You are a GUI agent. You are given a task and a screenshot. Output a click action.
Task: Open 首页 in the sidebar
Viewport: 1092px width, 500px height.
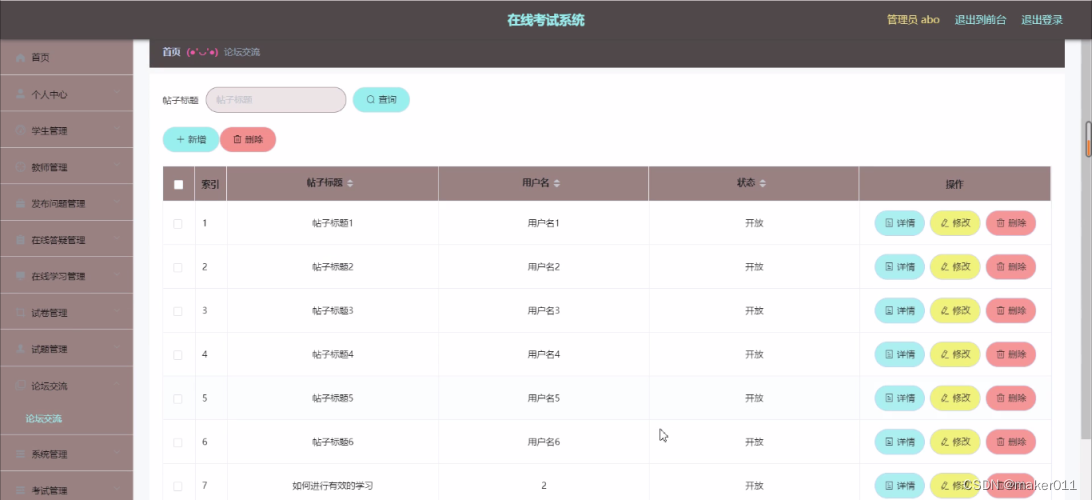pos(66,58)
